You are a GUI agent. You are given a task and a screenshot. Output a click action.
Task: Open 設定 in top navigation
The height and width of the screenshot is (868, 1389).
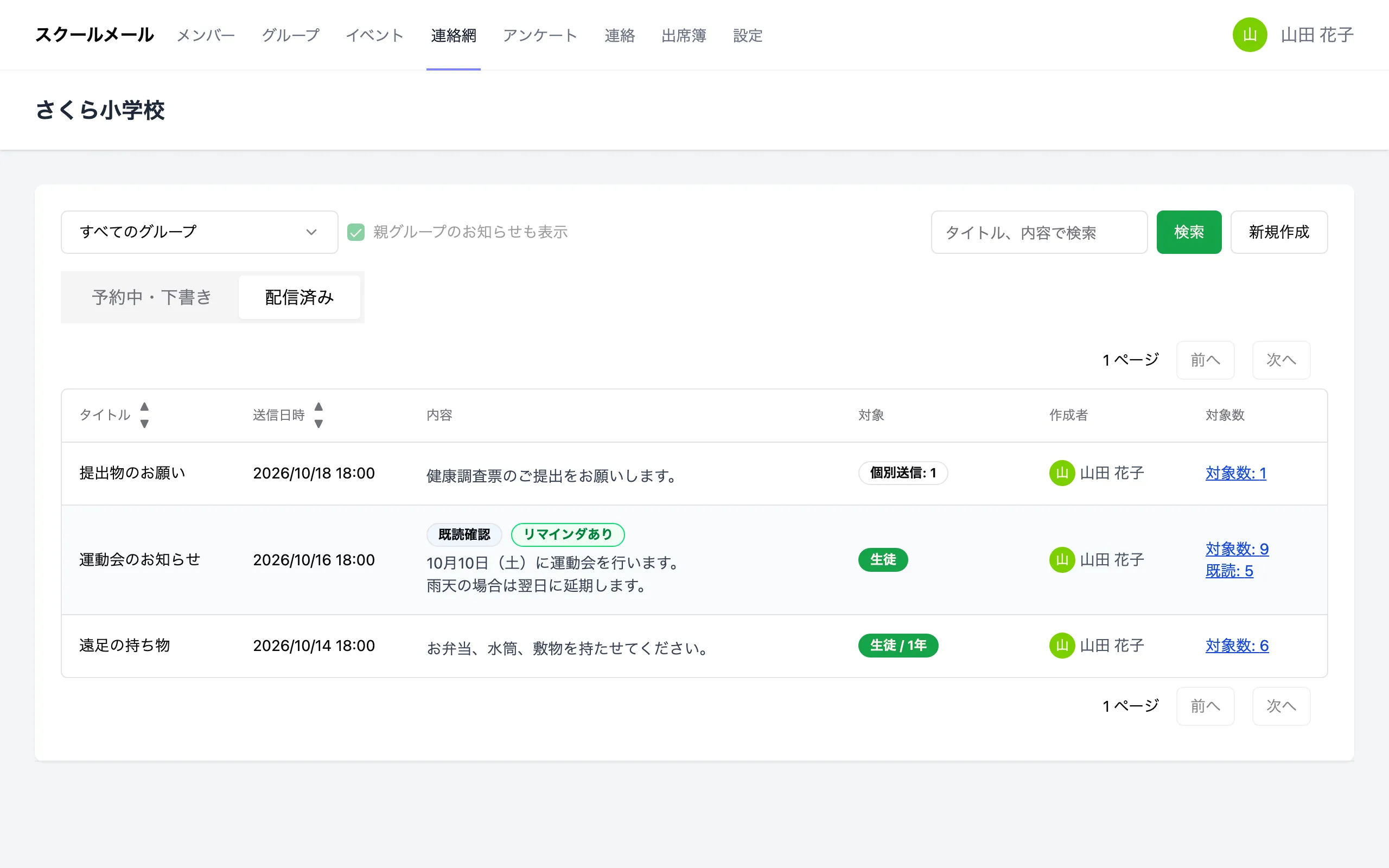point(748,36)
